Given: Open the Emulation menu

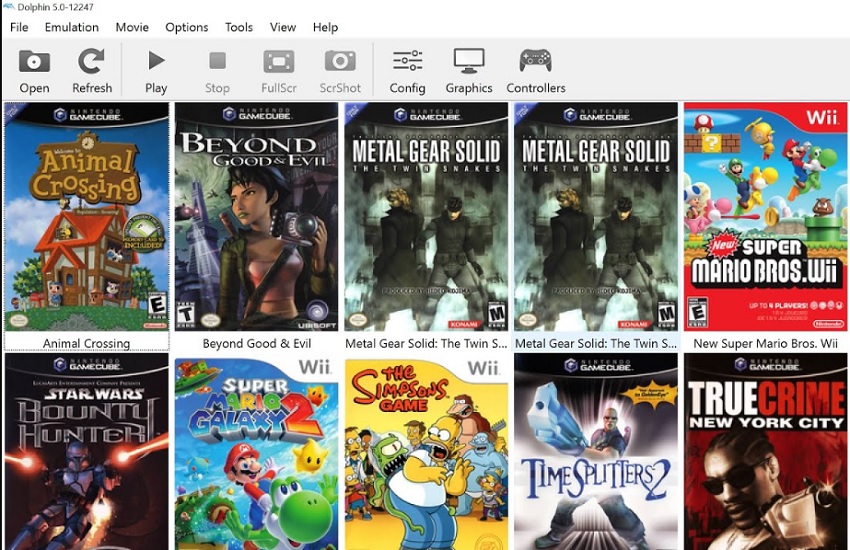Looking at the screenshot, I should click(x=72, y=27).
